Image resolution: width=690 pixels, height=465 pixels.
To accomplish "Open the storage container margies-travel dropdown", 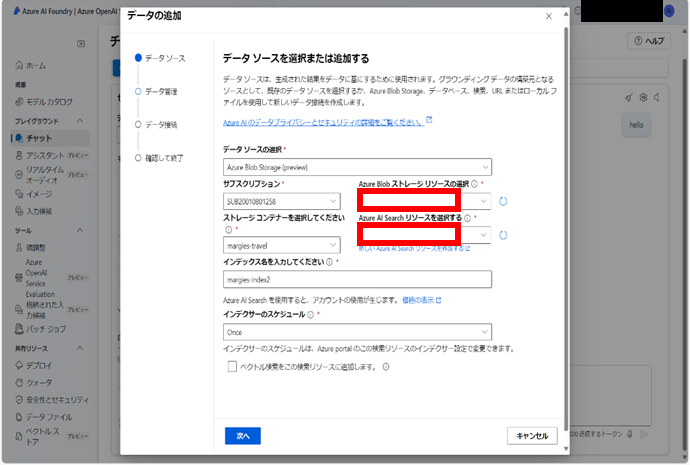I will [282, 245].
